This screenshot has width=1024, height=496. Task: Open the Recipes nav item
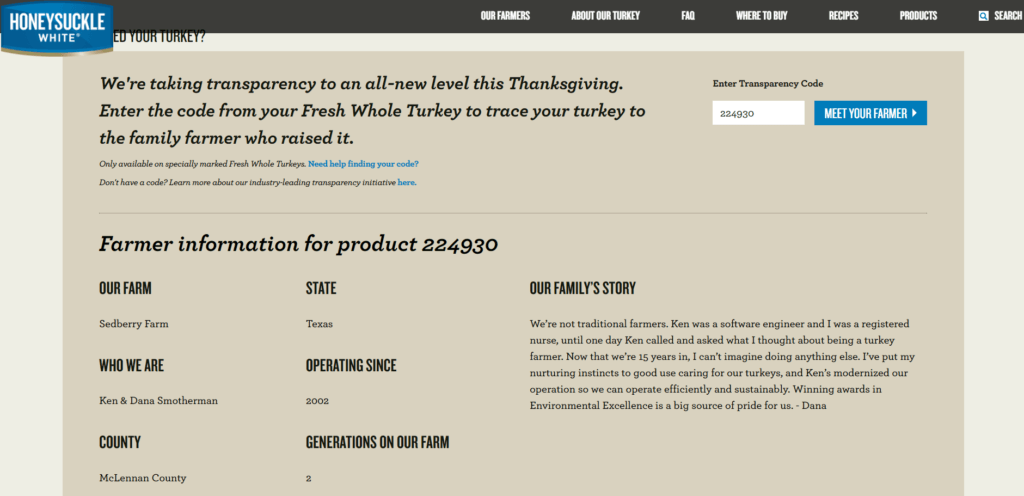tap(844, 16)
